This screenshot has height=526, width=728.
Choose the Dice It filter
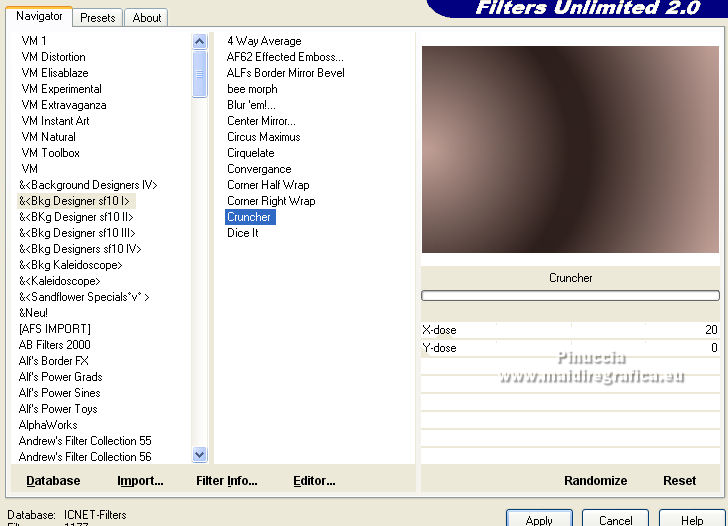point(242,233)
